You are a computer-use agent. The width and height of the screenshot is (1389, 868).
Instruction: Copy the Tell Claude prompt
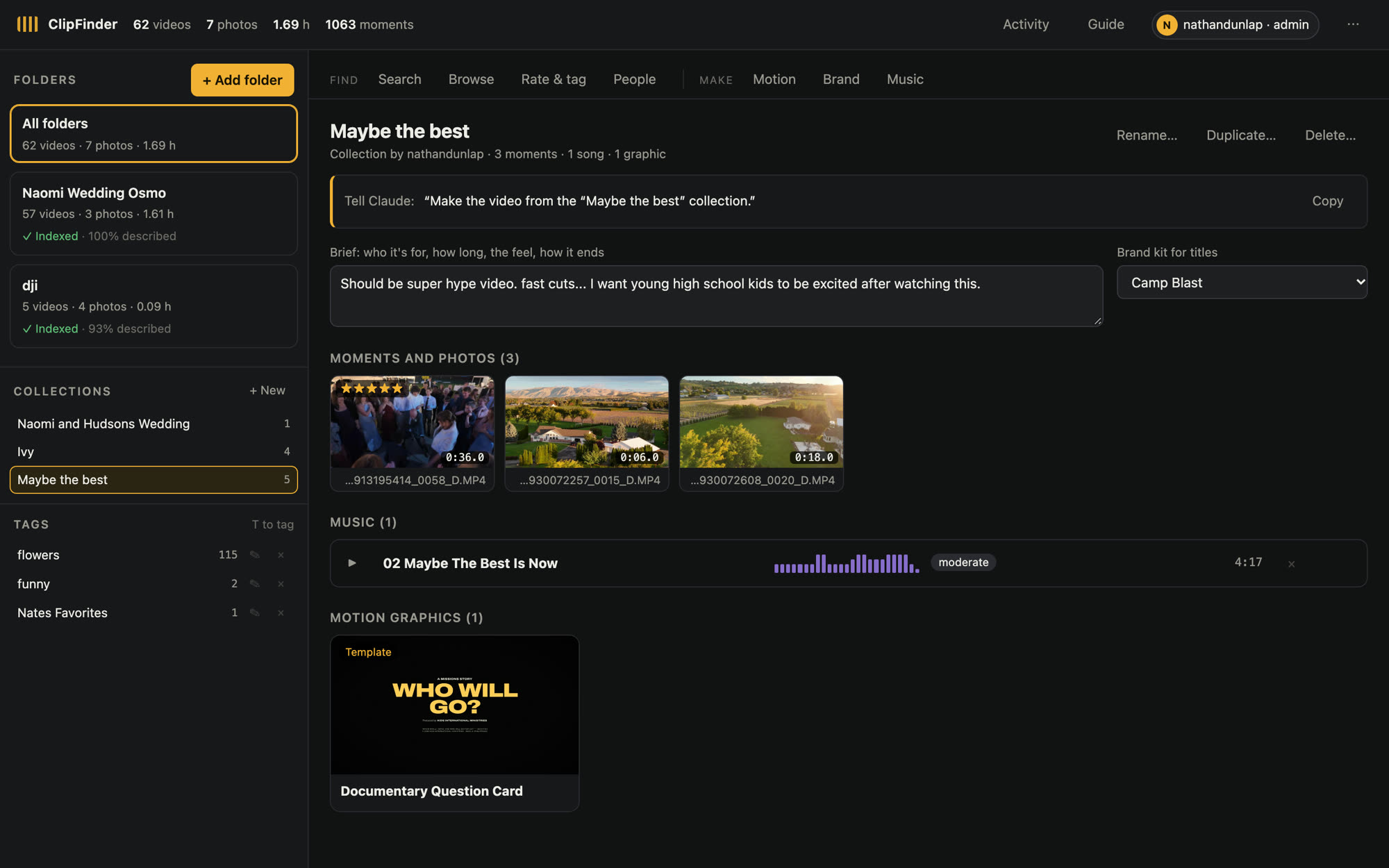tap(1327, 201)
